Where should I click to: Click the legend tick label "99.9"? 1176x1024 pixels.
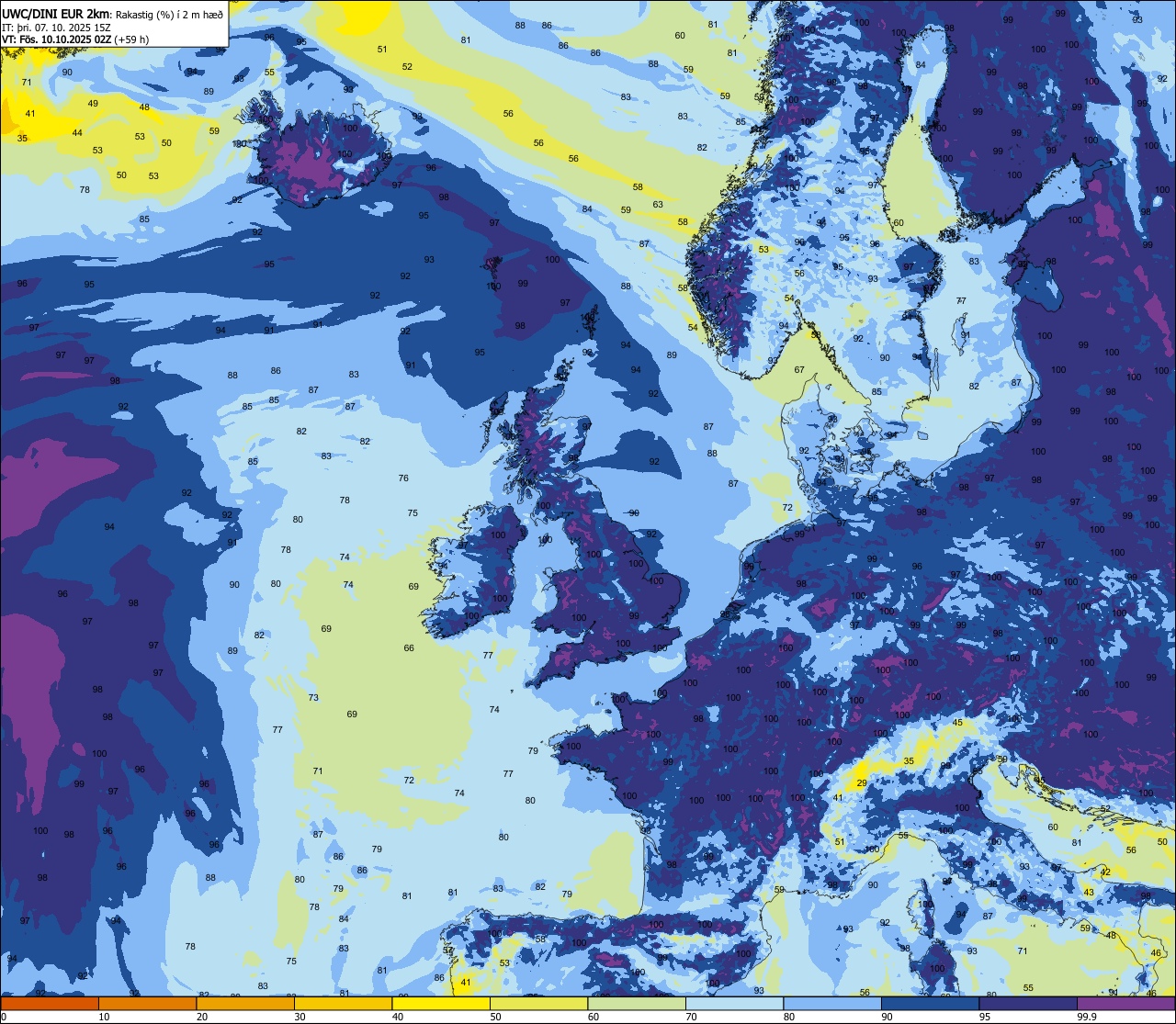[1086, 1017]
